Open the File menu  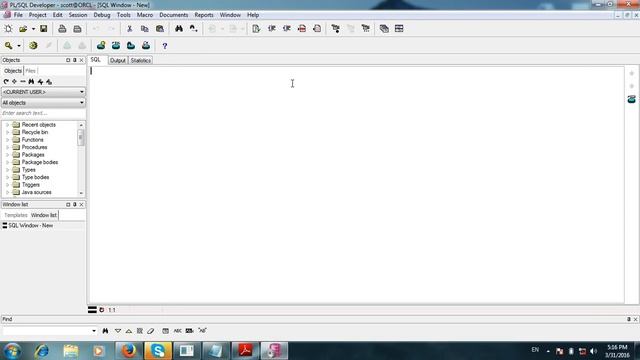click(x=18, y=15)
